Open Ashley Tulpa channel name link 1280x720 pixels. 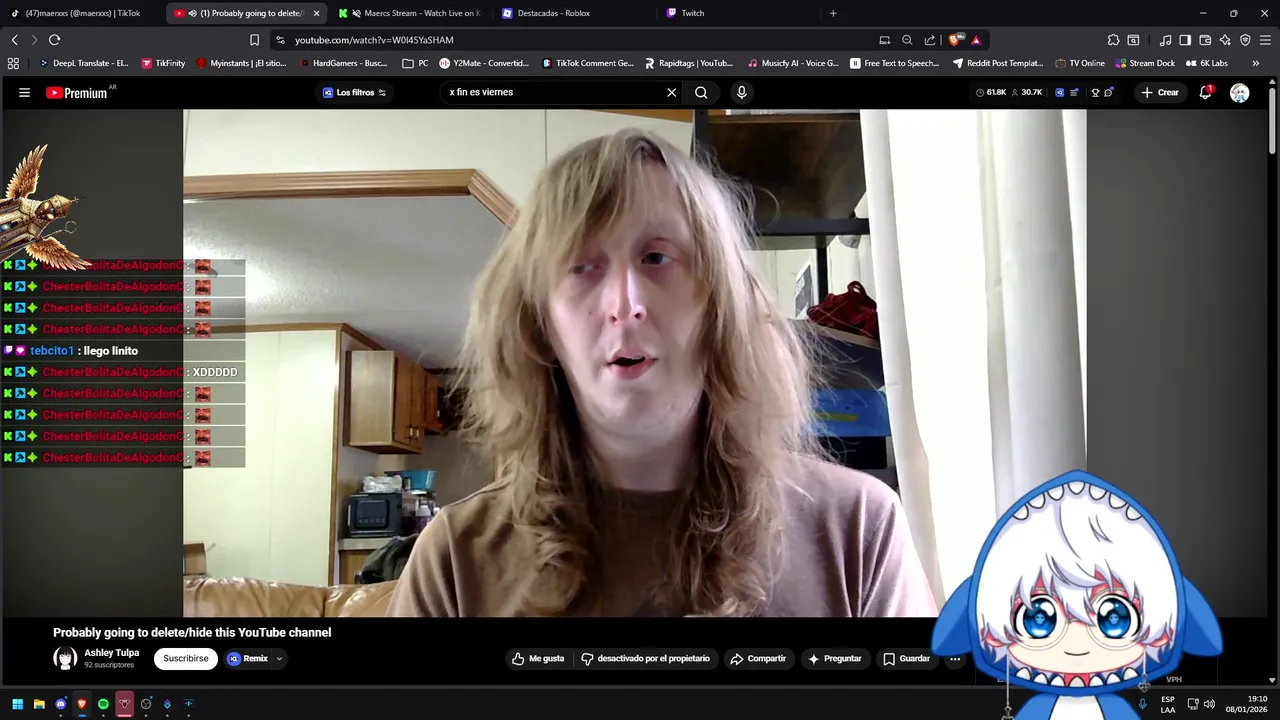[x=112, y=653]
